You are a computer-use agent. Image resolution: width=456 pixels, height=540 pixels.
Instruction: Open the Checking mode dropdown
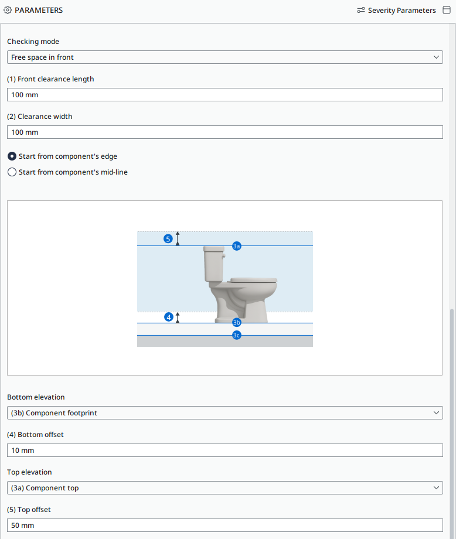pyautogui.click(x=225, y=57)
